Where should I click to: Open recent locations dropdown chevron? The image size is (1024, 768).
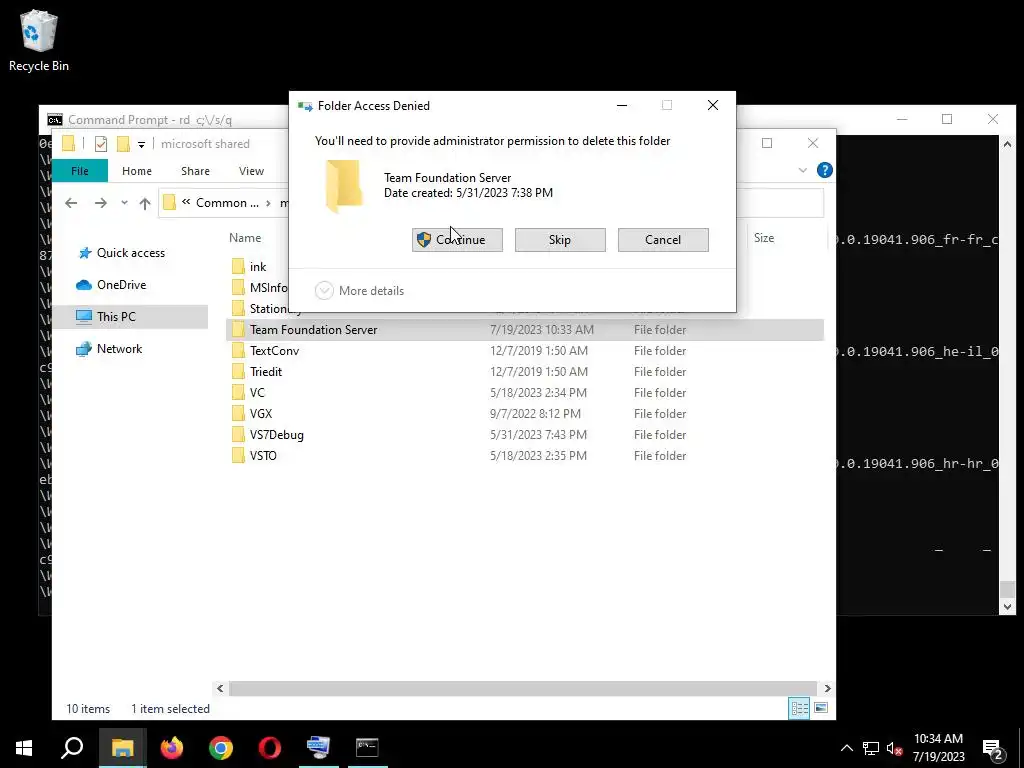coord(124,203)
